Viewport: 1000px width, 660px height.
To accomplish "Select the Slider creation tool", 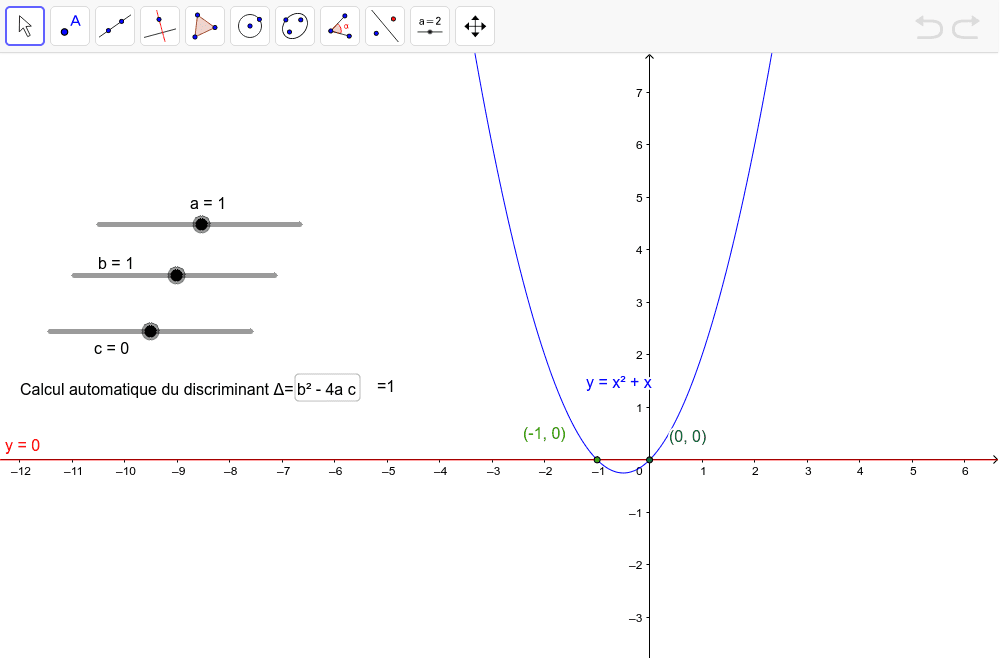I will tap(429, 26).
